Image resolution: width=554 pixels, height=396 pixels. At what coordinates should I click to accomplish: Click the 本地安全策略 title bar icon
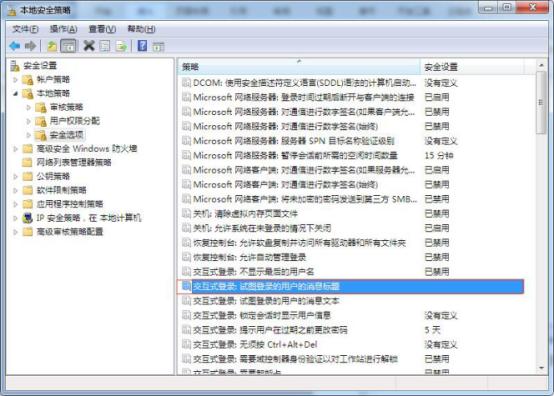(x=12, y=11)
